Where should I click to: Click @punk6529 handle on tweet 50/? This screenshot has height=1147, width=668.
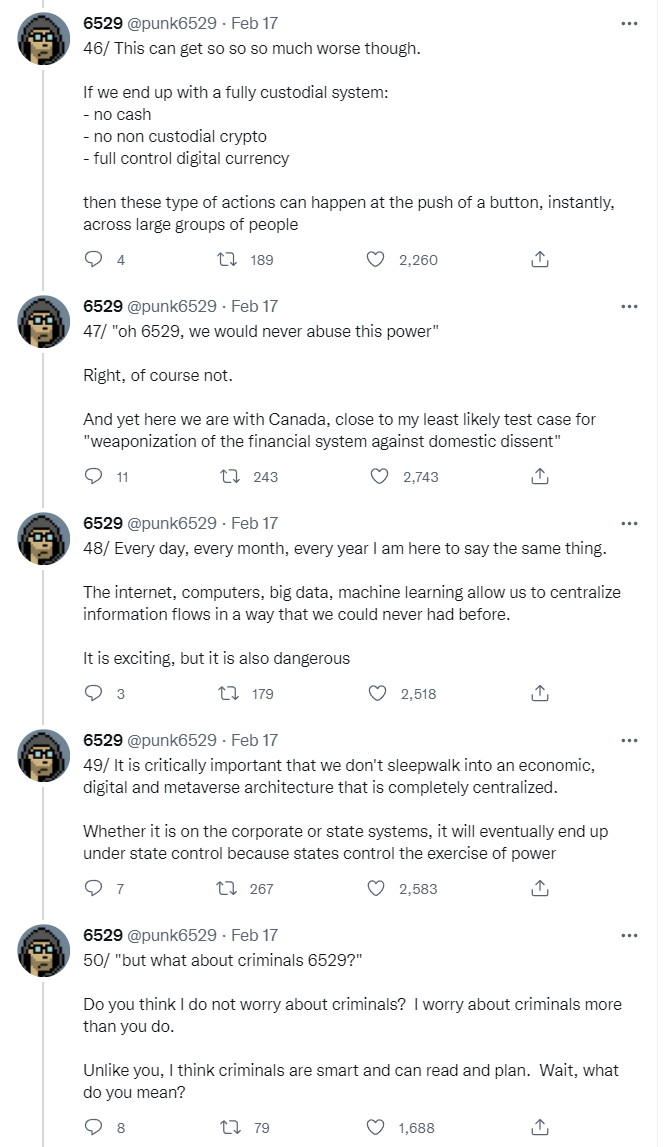pyautogui.click(x=171, y=935)
